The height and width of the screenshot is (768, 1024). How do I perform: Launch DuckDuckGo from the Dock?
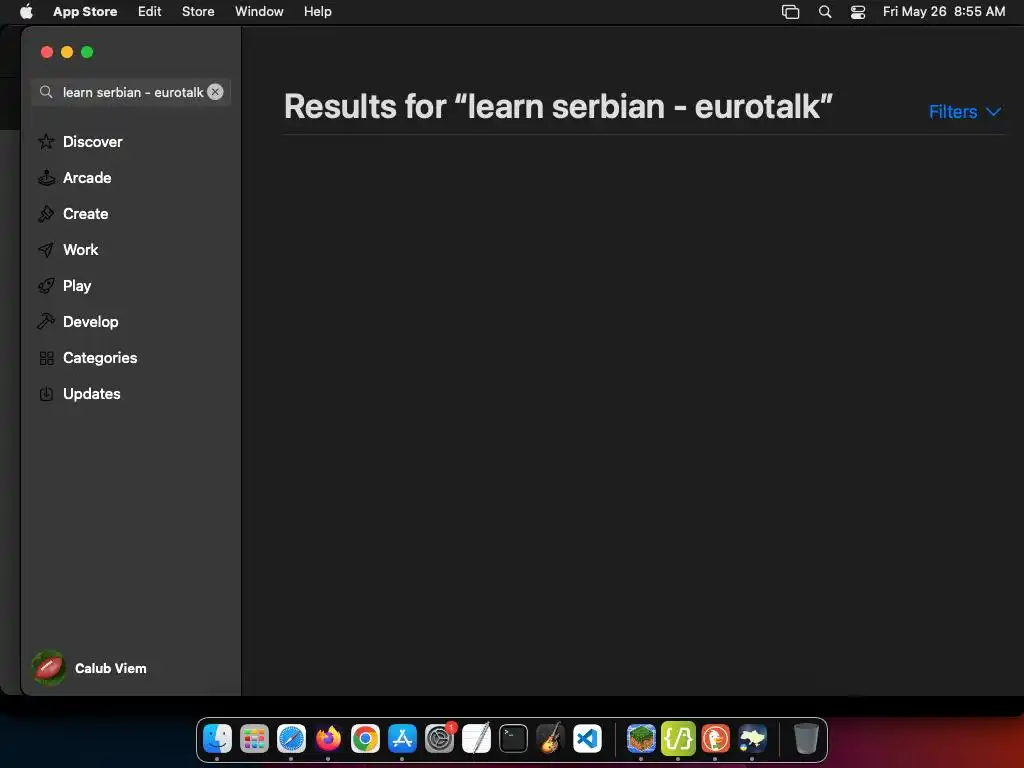pyautogui.click(x=715, y=739)
